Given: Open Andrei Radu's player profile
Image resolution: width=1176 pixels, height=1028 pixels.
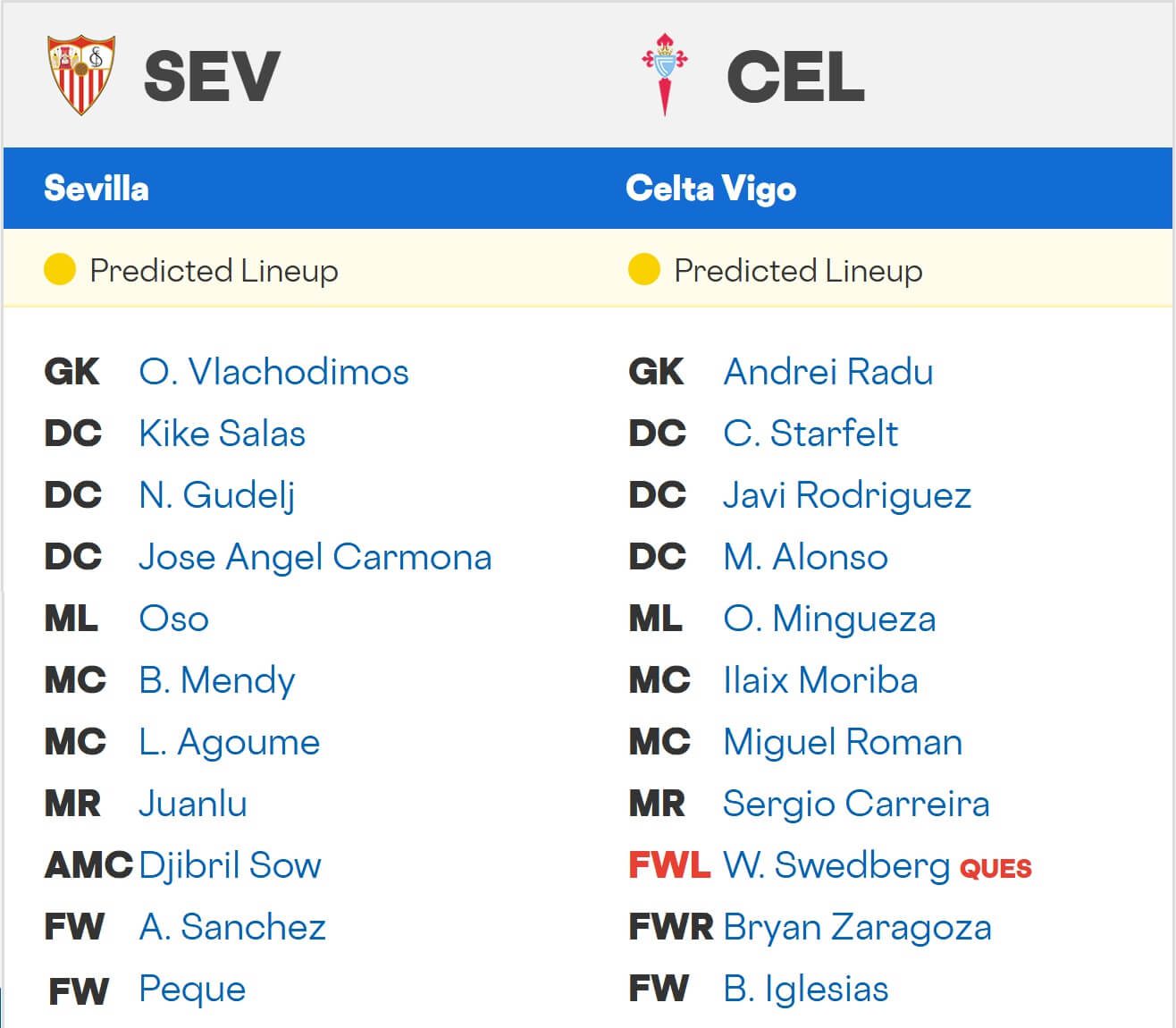Looking at the screenshot, I should click(x=827, y=372).
